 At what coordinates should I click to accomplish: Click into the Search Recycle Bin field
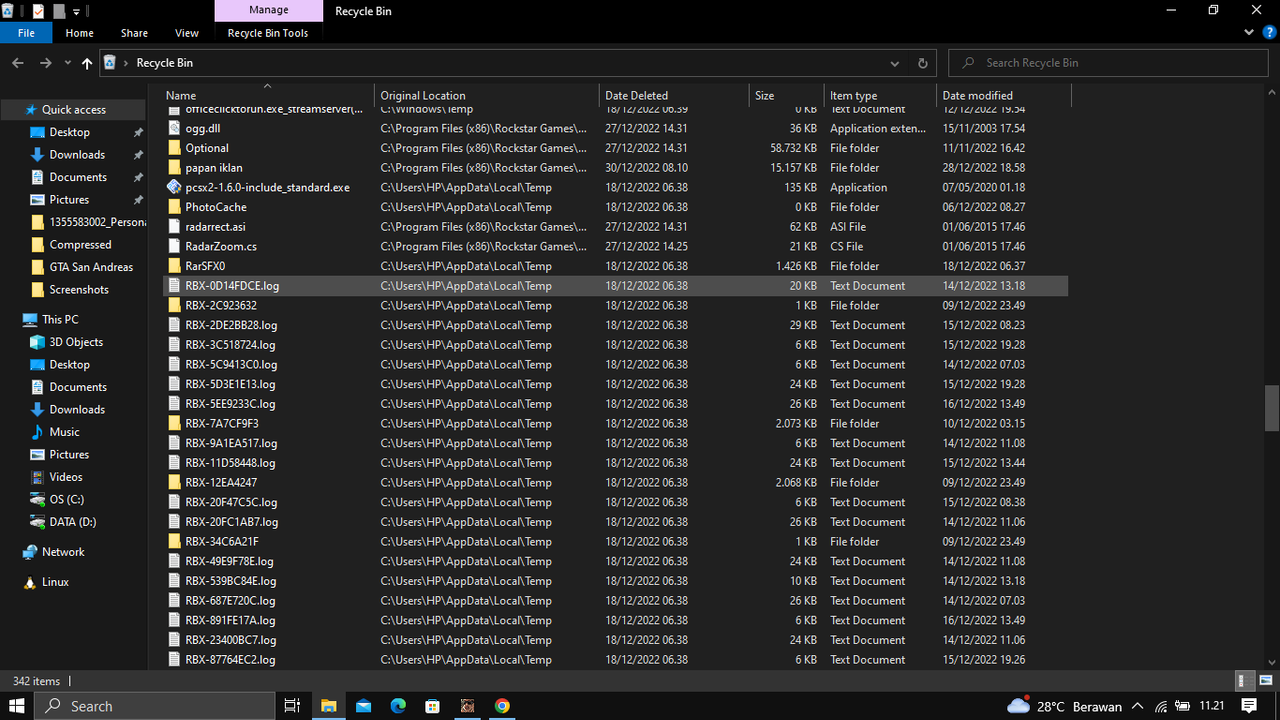pyautogui.click(x=1109, y=63)
